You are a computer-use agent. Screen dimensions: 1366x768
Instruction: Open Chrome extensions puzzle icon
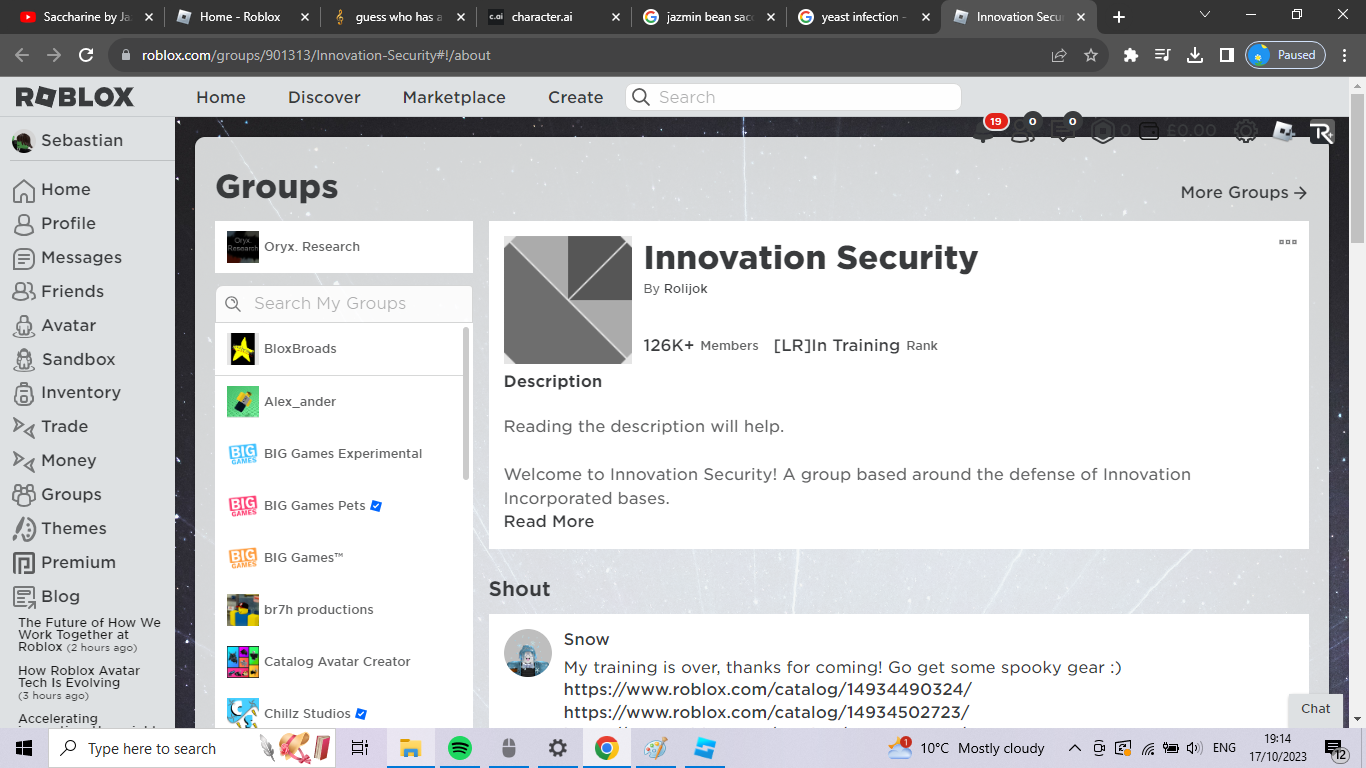point(1131,56)
